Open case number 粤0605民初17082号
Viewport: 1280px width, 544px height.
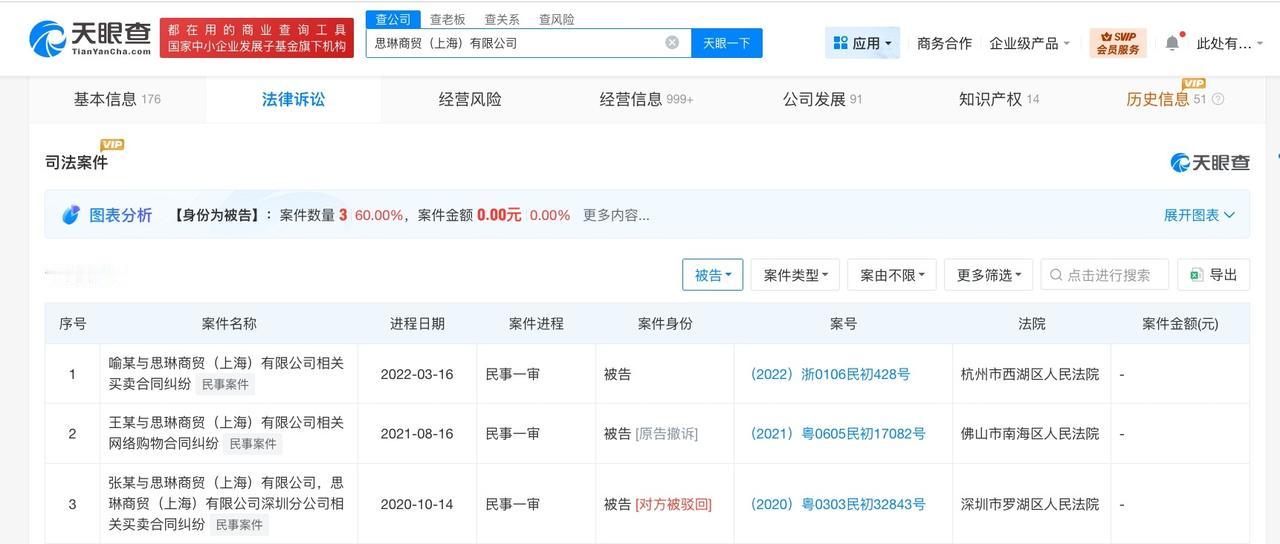pos(838,434)
